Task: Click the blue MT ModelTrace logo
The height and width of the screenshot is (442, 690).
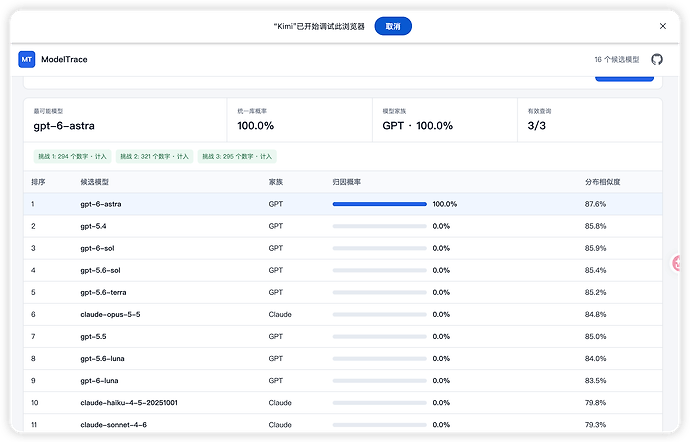Action: [x=27, y=59]
